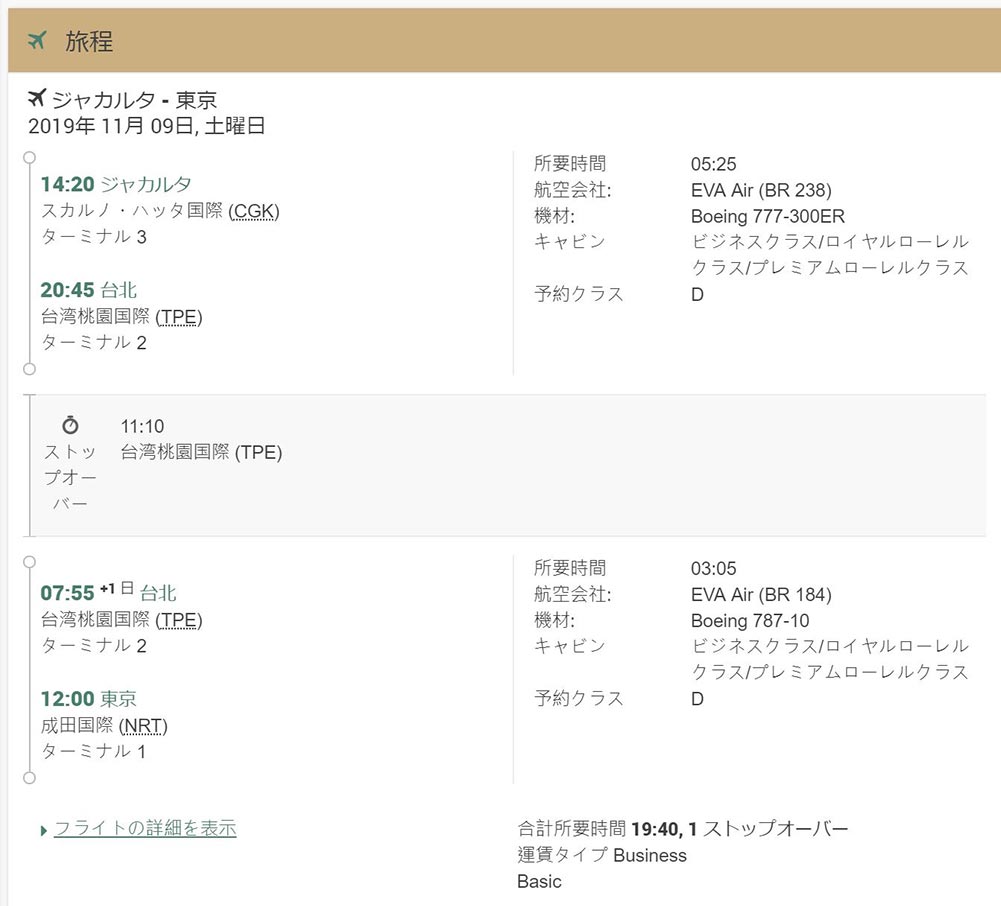
Task: Select the date 2019年 11月 09日, 土曜日
Action: pyautogui.click(x=146, y=126)
